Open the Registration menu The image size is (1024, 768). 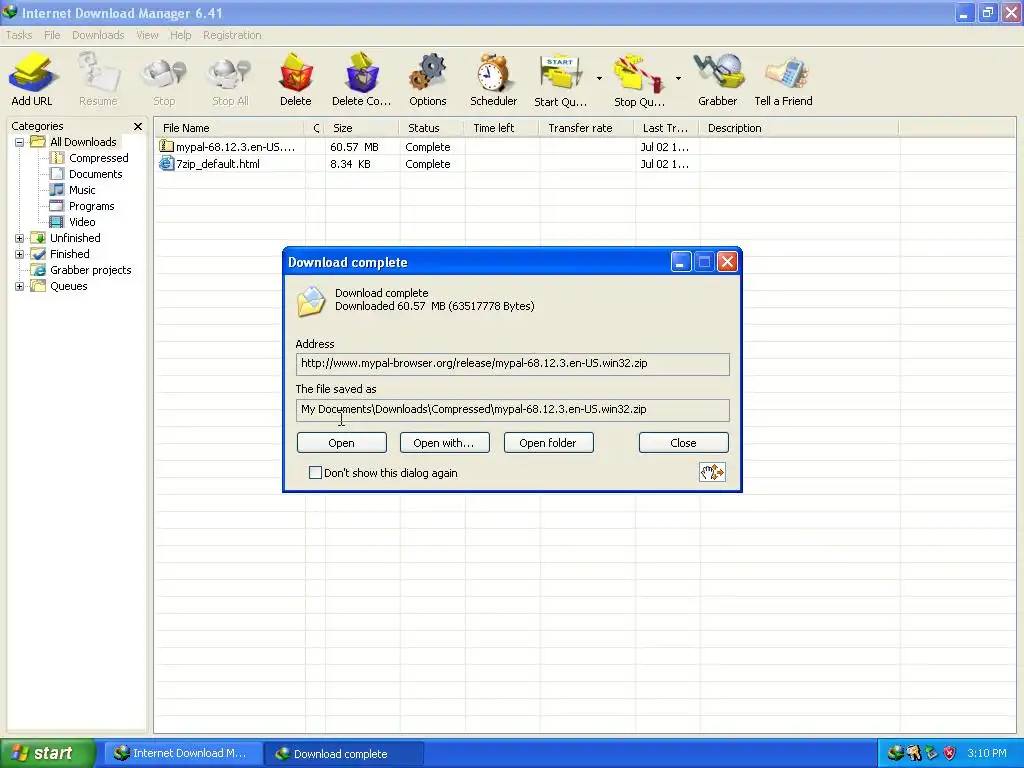click(232, 35)
